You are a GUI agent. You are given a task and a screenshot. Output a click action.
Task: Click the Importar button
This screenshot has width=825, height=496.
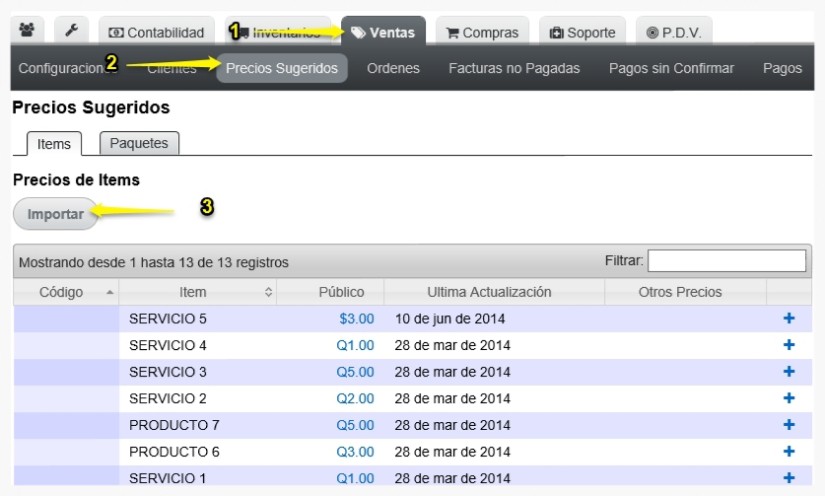tap(55, 214)
